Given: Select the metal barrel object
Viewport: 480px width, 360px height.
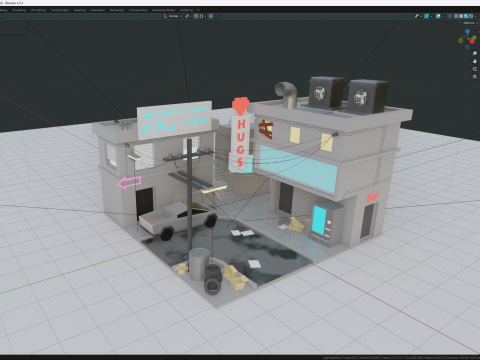Looking at the screenshot, I should (x=199, y=264).
